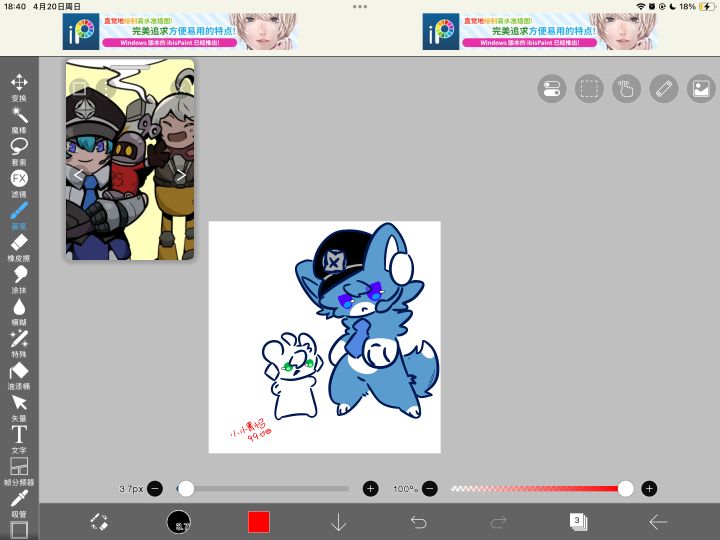Hide tool panel with down arrow
The height and width of the screenshot is (540, 720).
point(338,522)
